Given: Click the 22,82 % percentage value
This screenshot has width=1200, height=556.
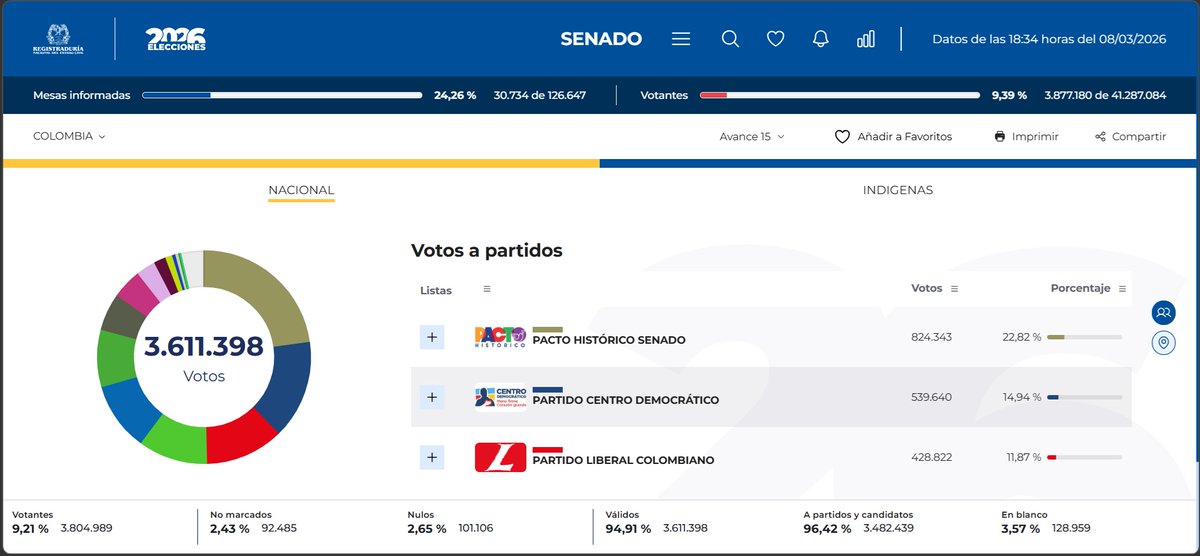Looking at the screenshot, I should coord(1022,337).
